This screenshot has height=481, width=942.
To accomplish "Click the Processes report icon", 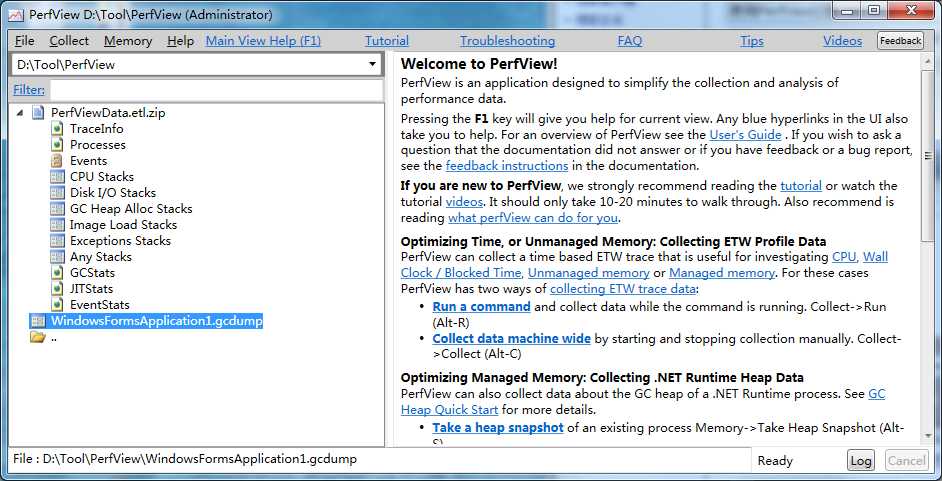I will click(57, 145).
